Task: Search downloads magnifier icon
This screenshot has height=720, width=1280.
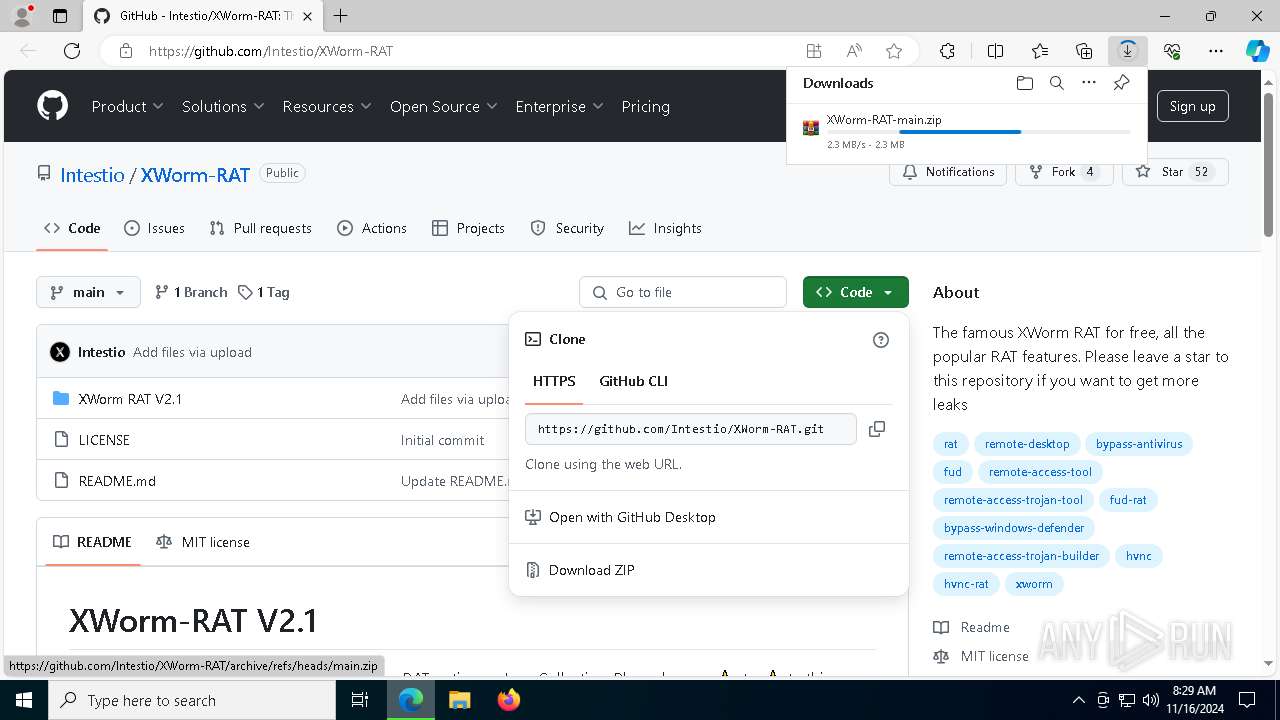Action: pyautogui.click(x=1057, y=83)
